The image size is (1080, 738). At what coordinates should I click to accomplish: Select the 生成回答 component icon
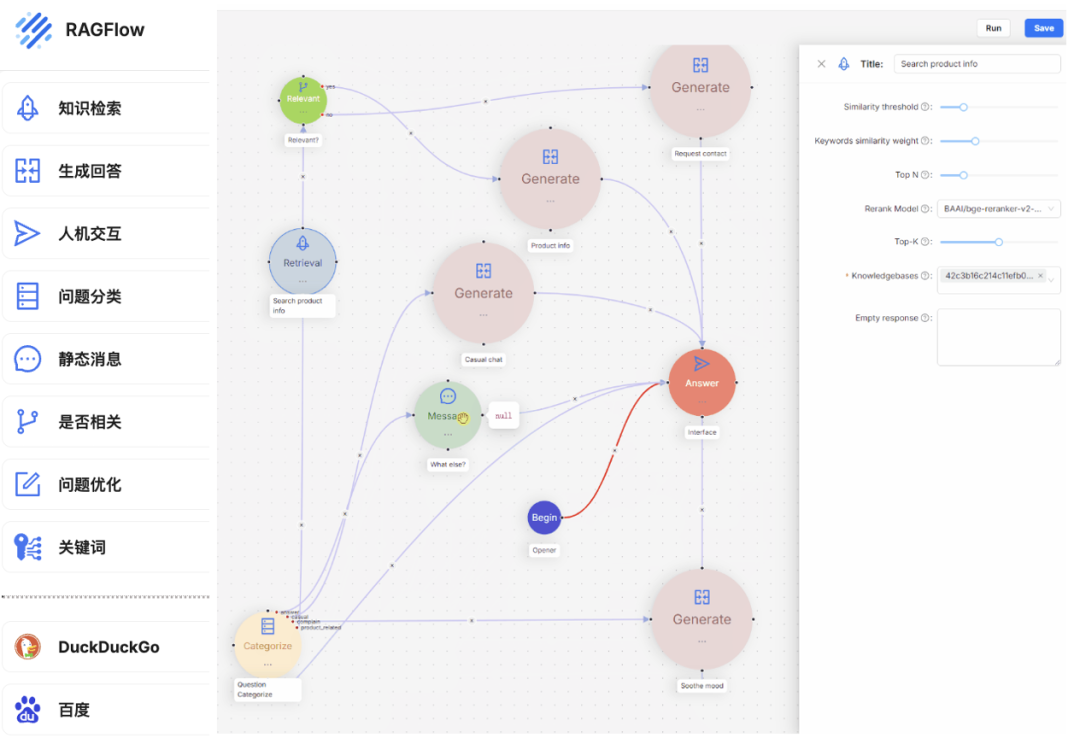[28, 171]
